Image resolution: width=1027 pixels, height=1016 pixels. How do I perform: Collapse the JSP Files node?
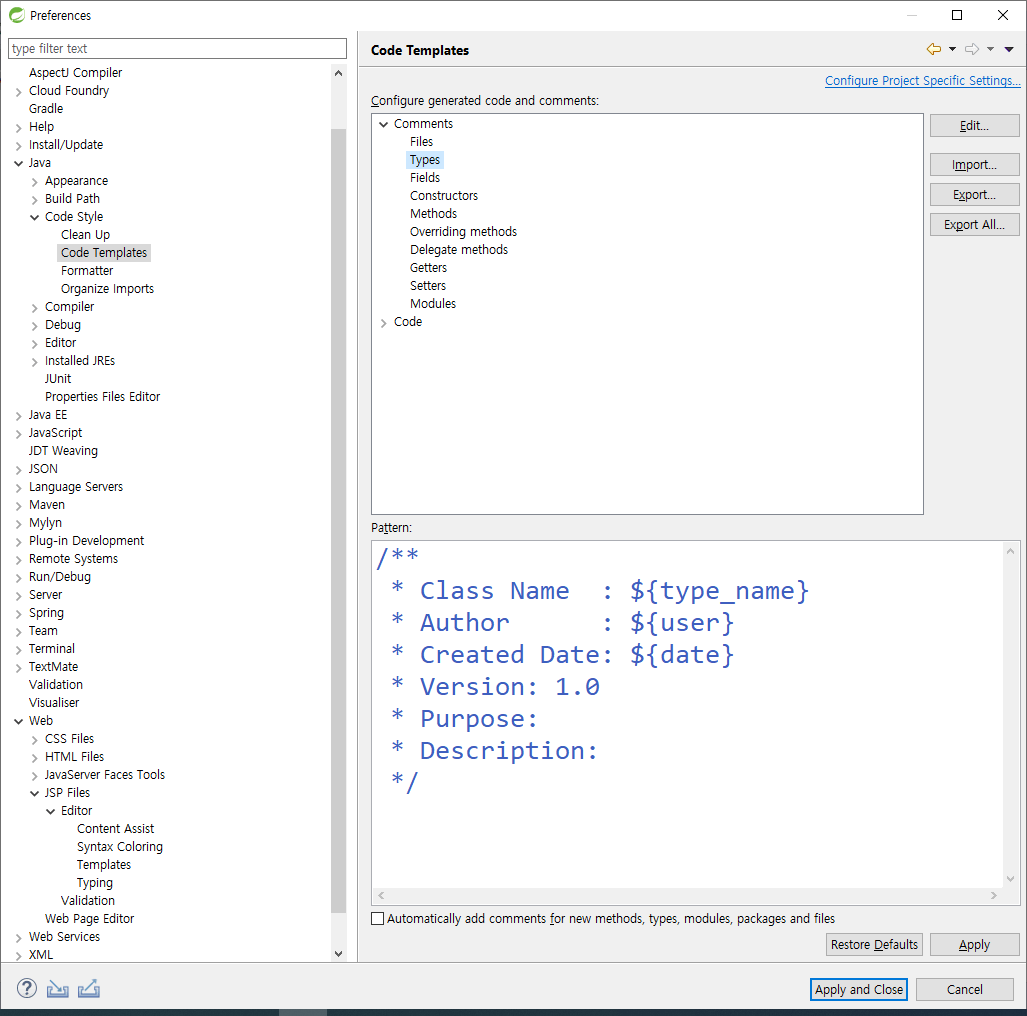35,793
